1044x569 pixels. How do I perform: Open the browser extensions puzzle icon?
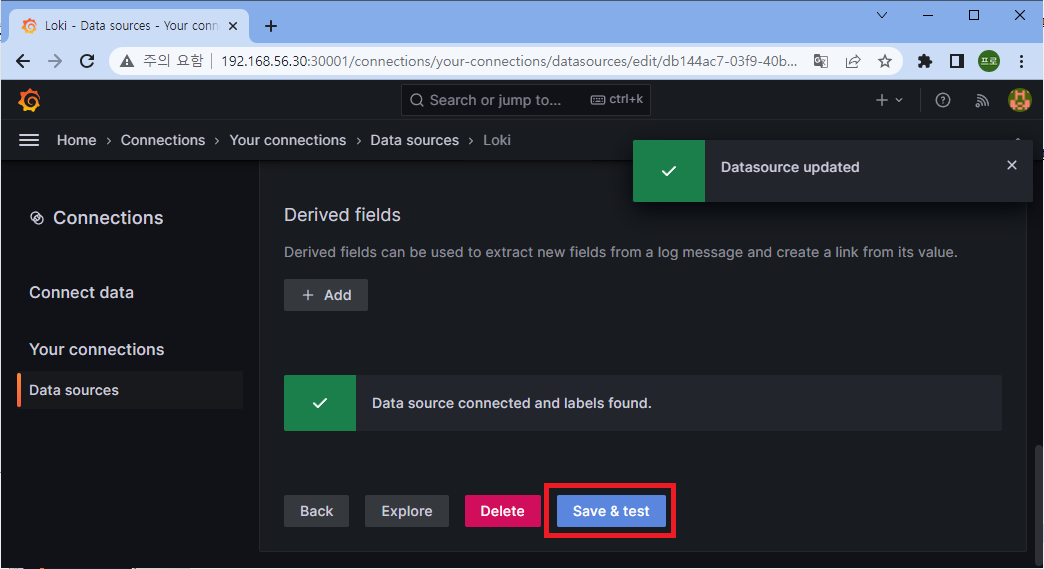pos(925,61)
